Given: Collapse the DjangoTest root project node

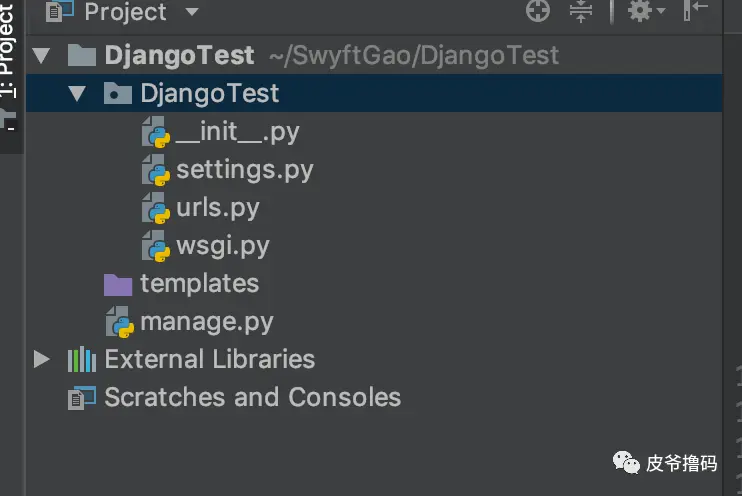Looking at the screenshot, I should pos(41,55).
